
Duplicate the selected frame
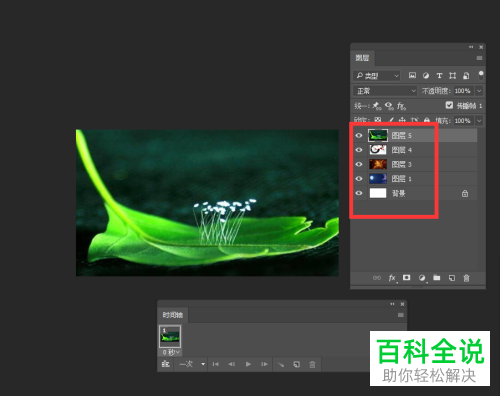click(x=296, y=364)
